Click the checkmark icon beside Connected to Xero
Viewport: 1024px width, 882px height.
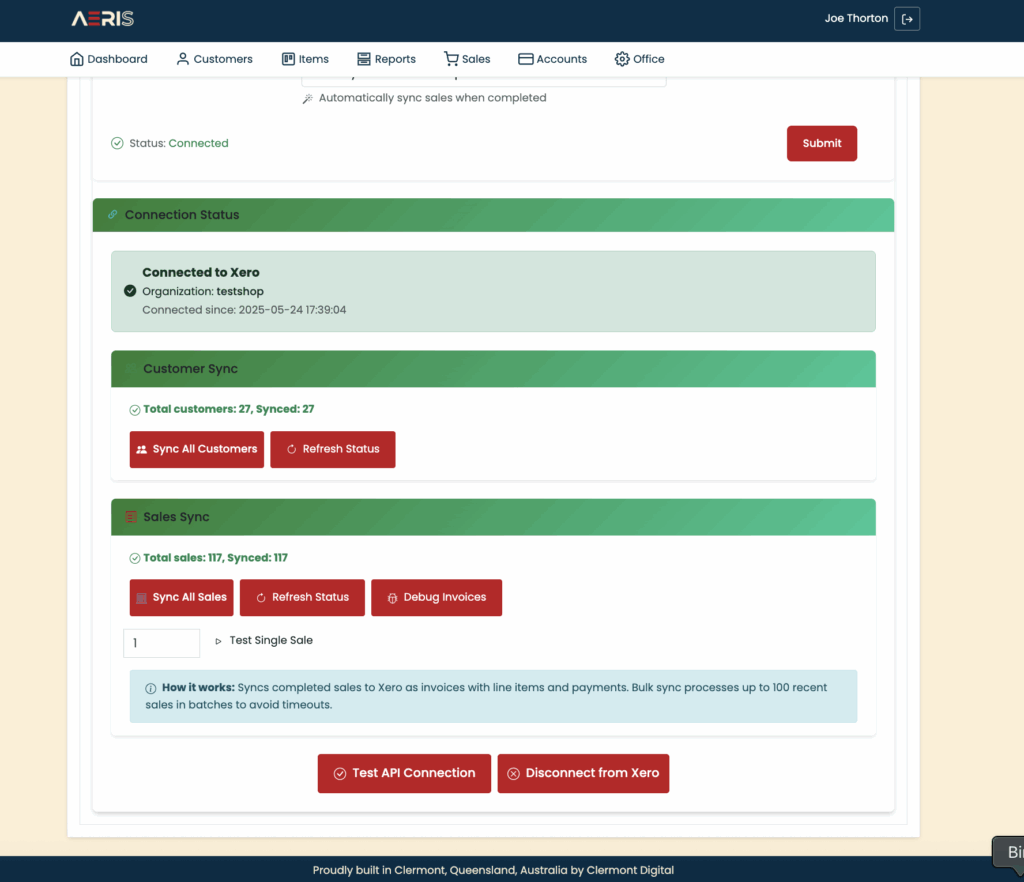click(x=130, y=291)
